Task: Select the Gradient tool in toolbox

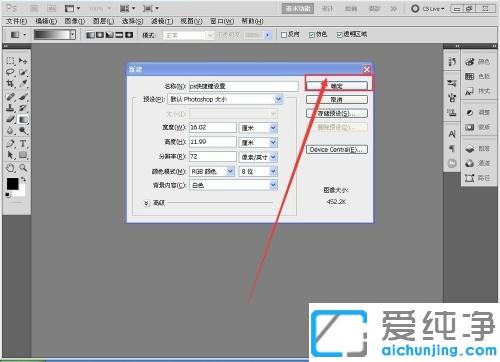Action: coord(23,119)
